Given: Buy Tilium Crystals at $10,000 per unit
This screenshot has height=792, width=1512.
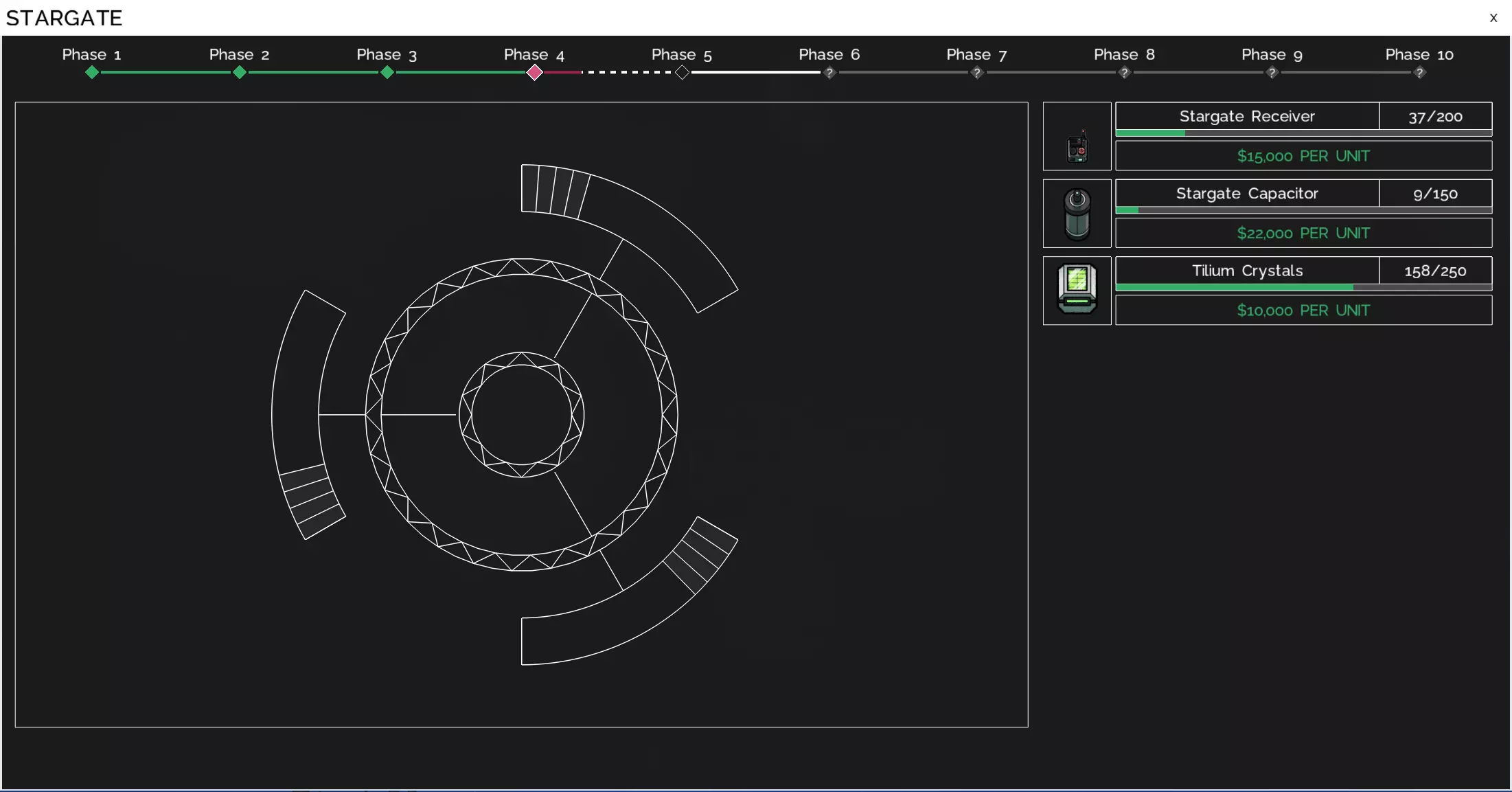Looking at the screenshot, I should [1303, 310].
